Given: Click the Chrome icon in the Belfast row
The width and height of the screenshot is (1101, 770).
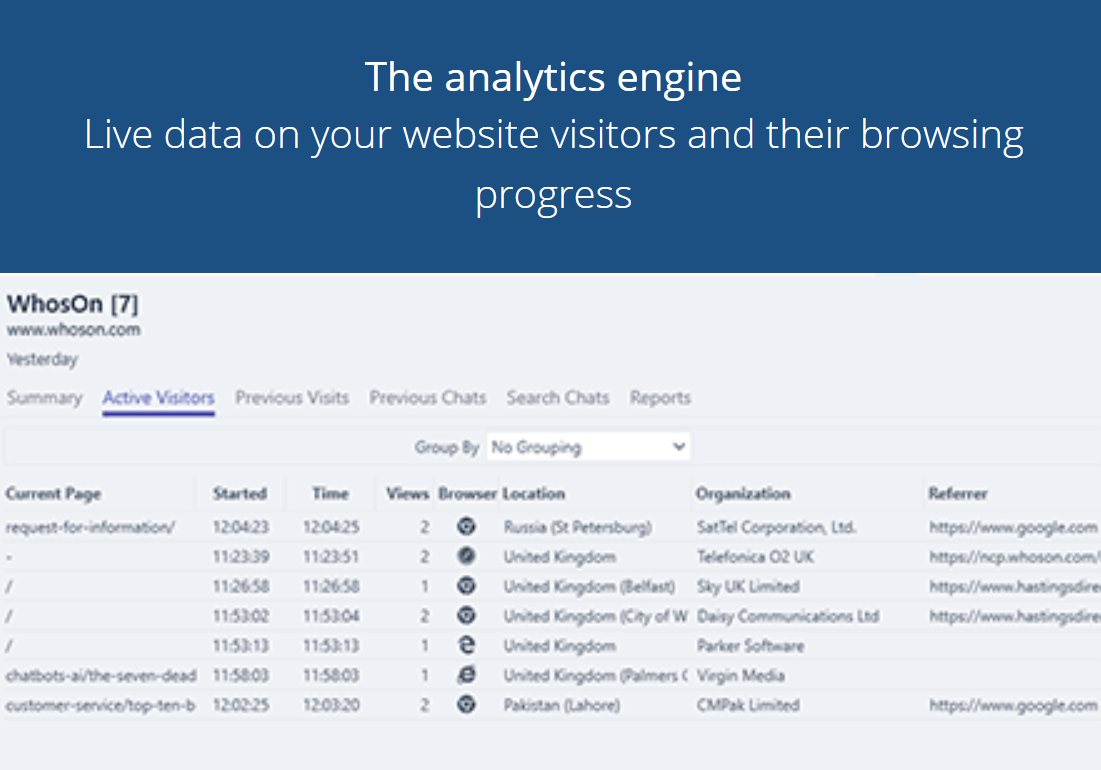Looking at the screenshot, I should (x=466, y=586).
